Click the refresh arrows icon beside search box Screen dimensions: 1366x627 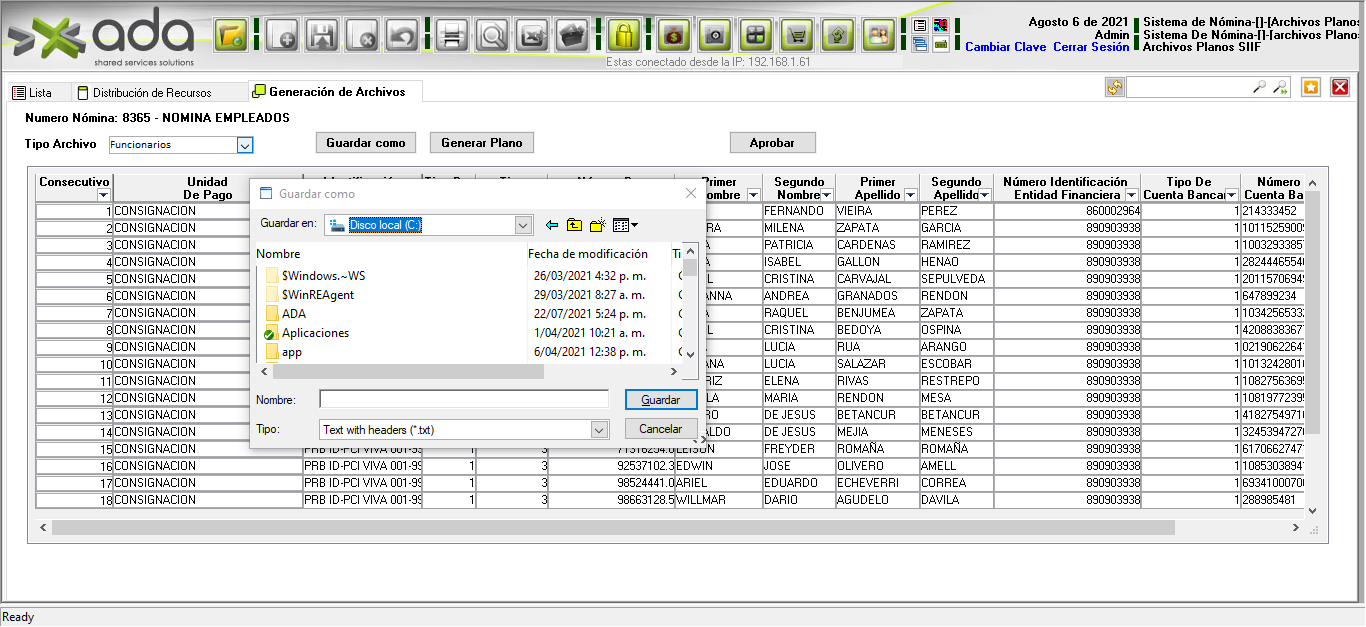point(1114,88)
